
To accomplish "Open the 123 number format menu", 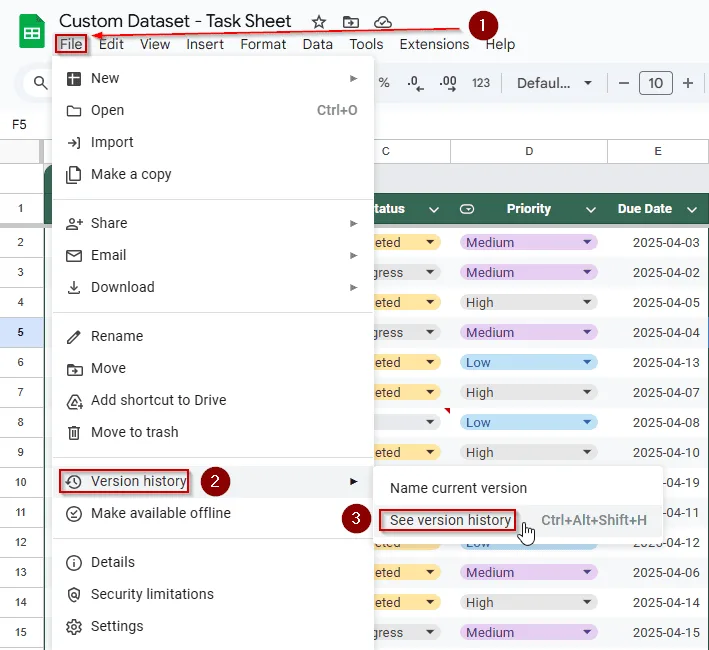I will [x=481, y=83].
